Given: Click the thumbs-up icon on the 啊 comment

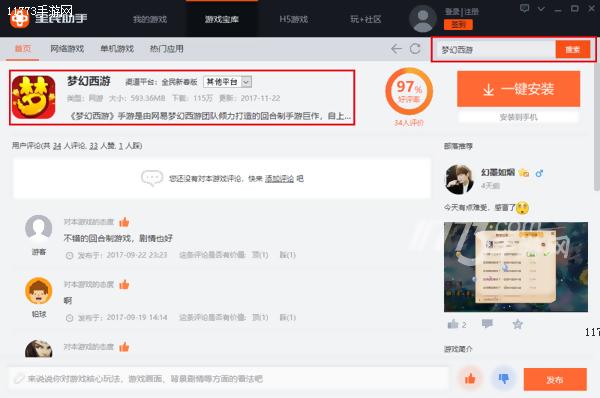Looking at the screenshot, I should pyautogui.click(x=124, y=284).
